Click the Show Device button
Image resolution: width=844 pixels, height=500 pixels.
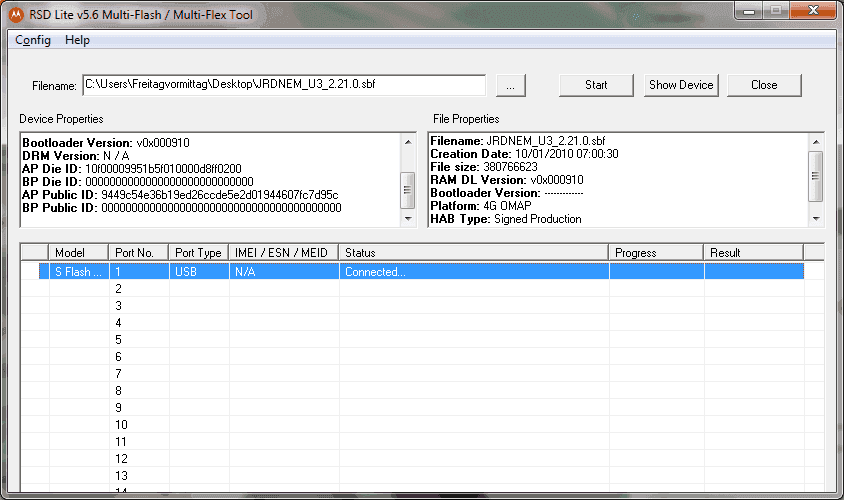681,85
